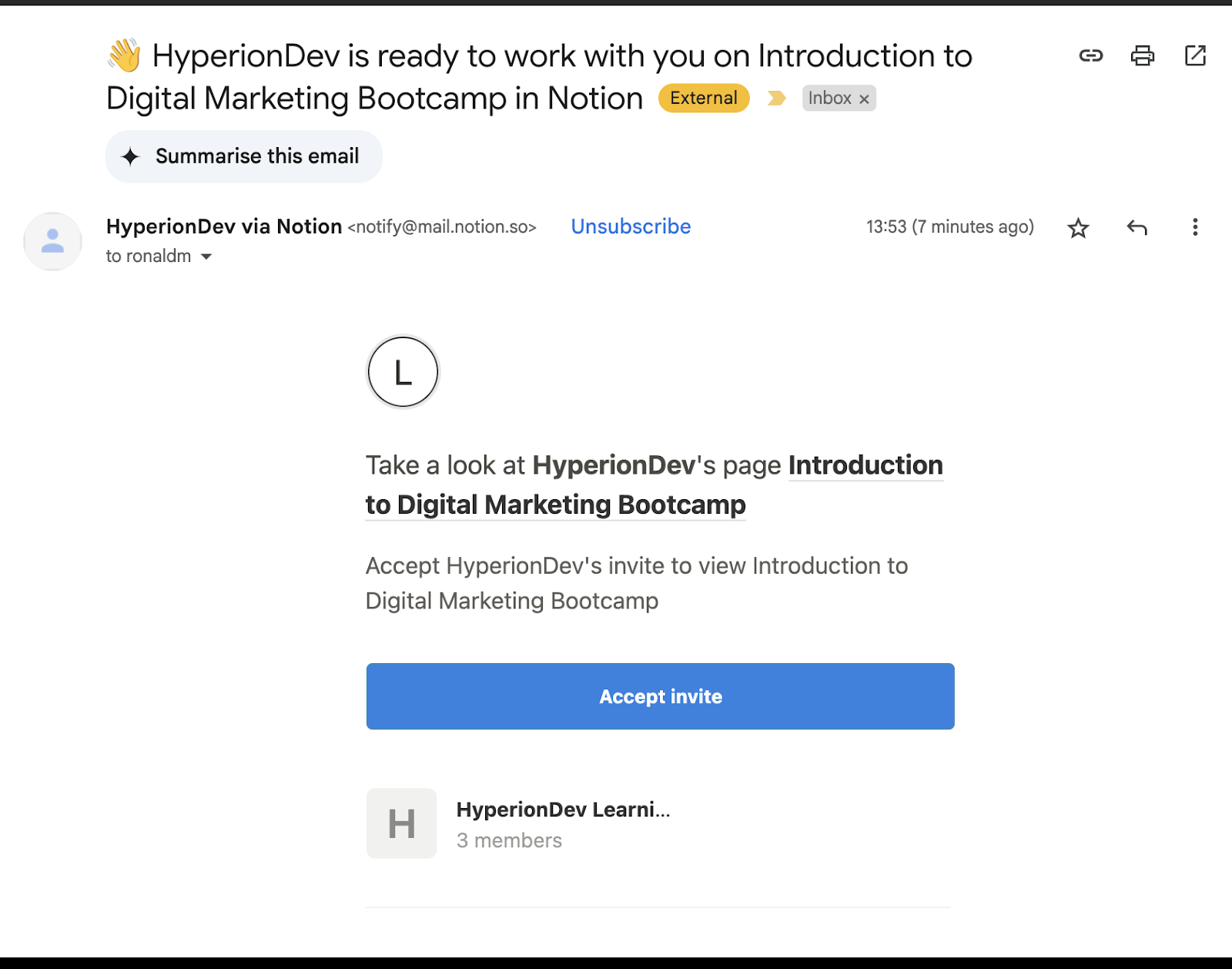The height and width of the screenshot is (969, 1232).
Task: Star this email
Action: click(x=1078, y=228)
